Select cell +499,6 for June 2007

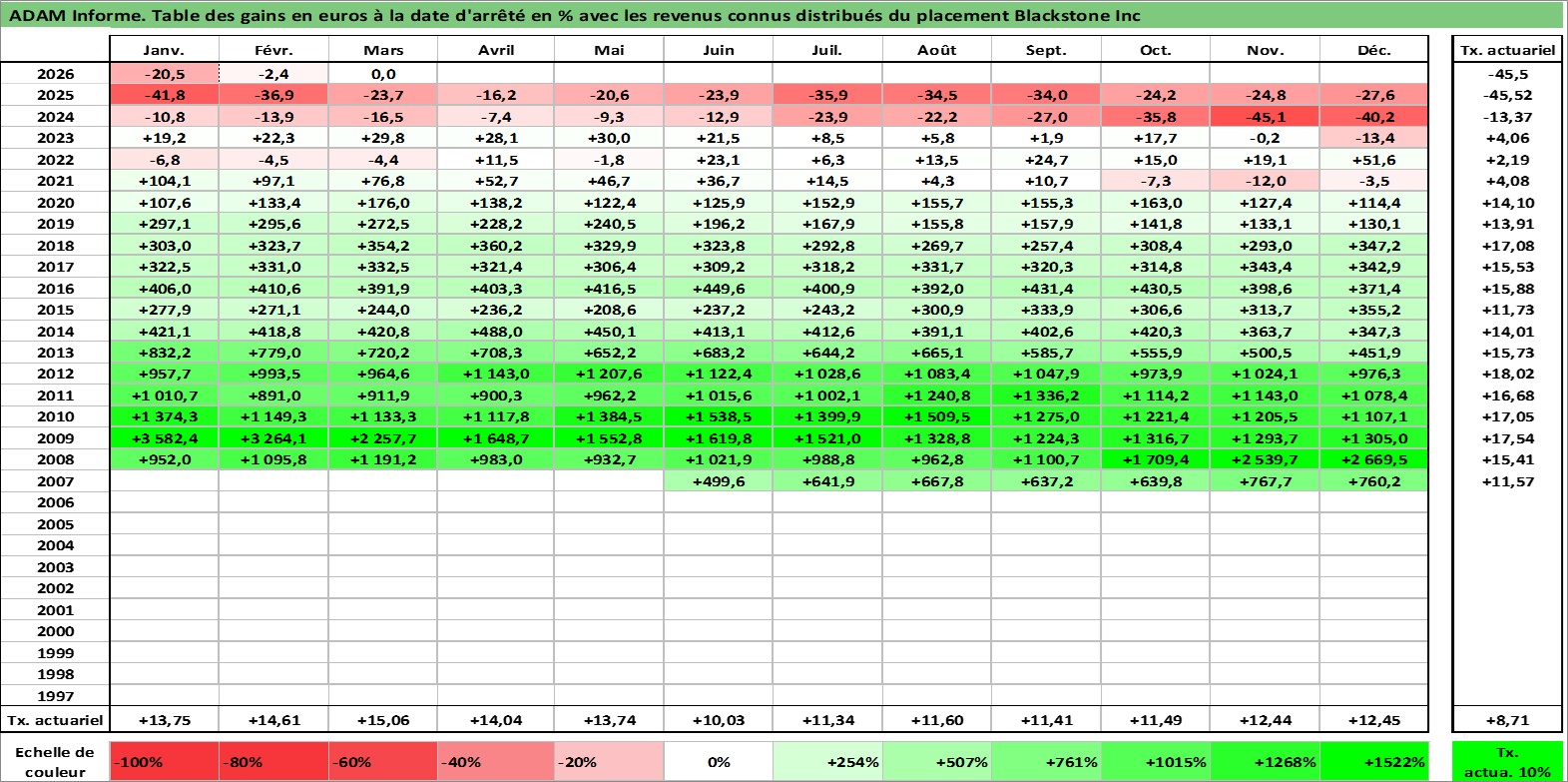pos(718,481)
